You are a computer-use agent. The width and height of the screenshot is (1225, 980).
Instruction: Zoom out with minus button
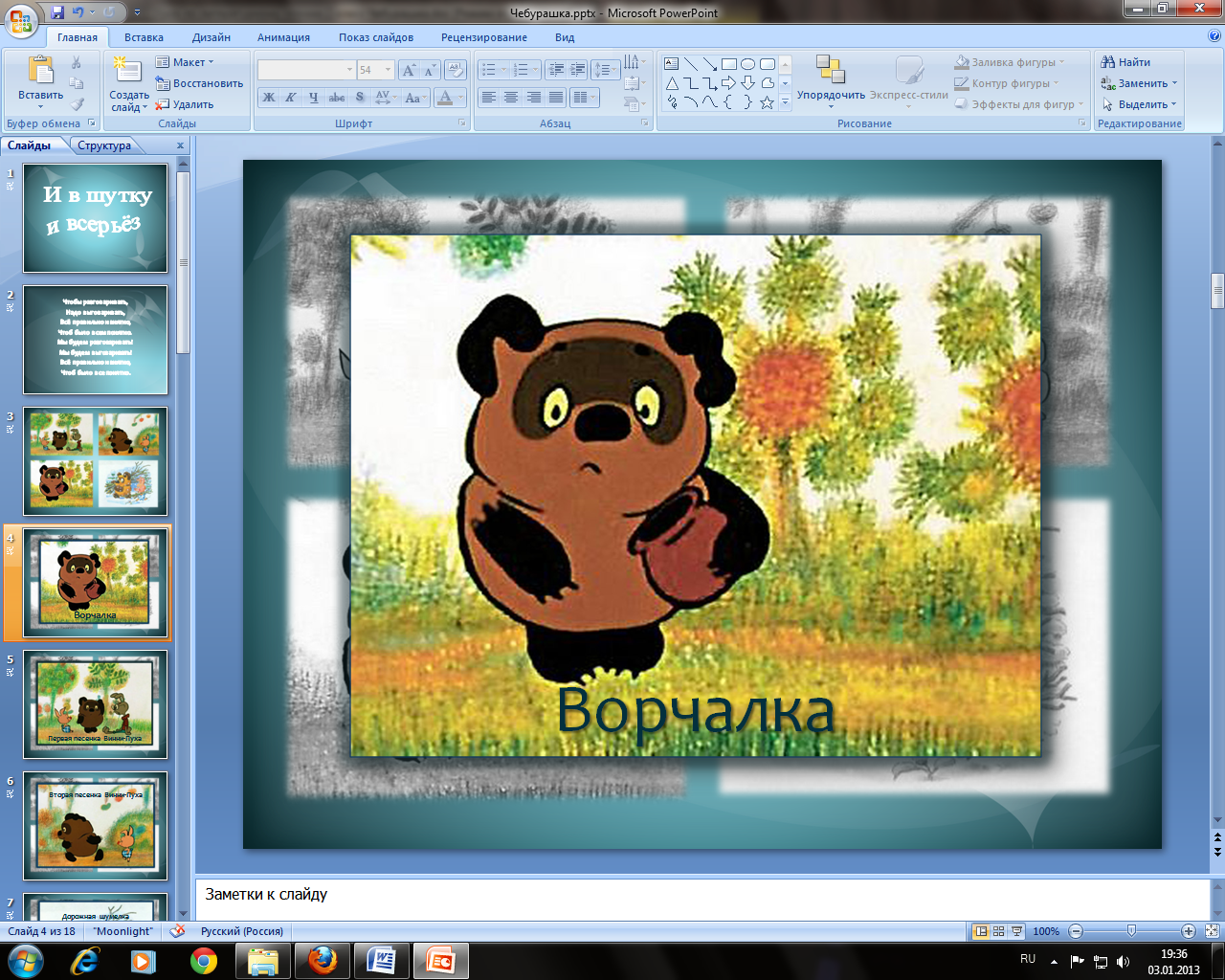[x=1076, y=931]
